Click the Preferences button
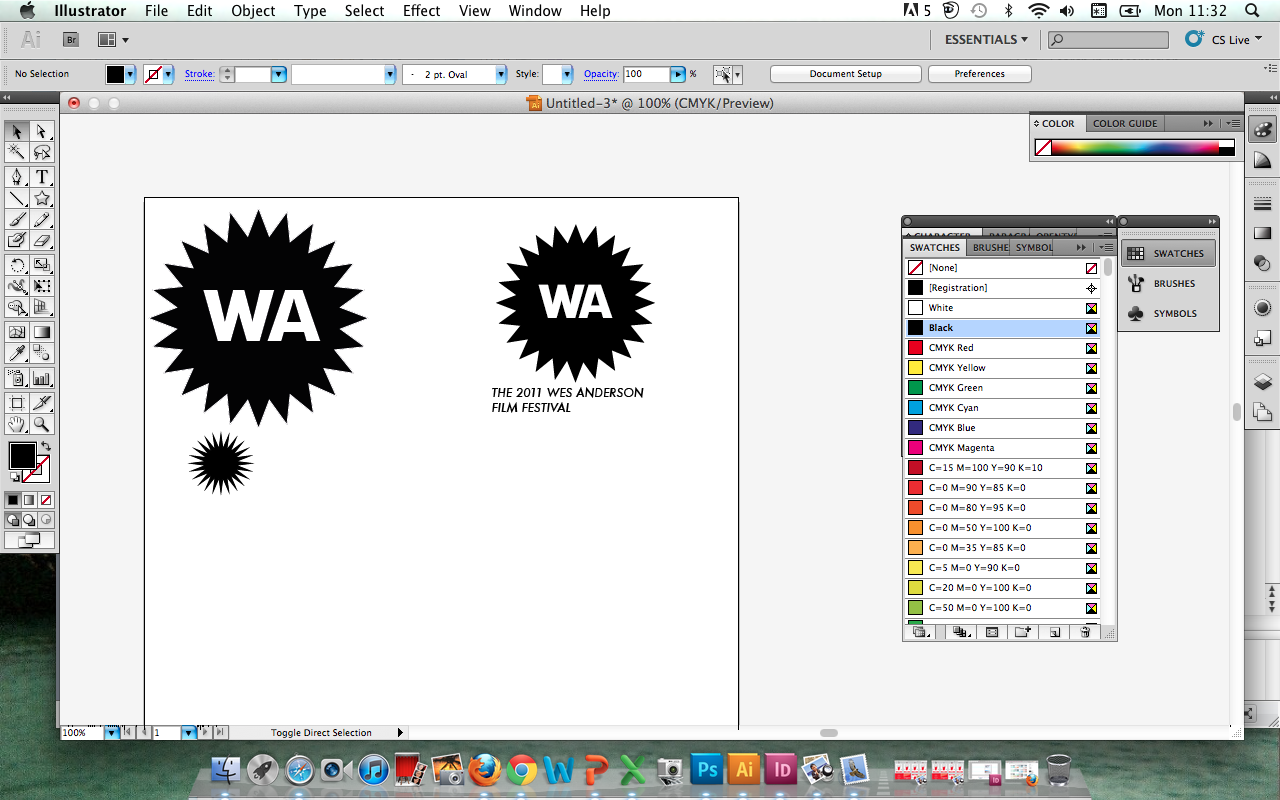The width and height of the screenshot is (1280, 800). pyautogui.click(x=980, y=74)
